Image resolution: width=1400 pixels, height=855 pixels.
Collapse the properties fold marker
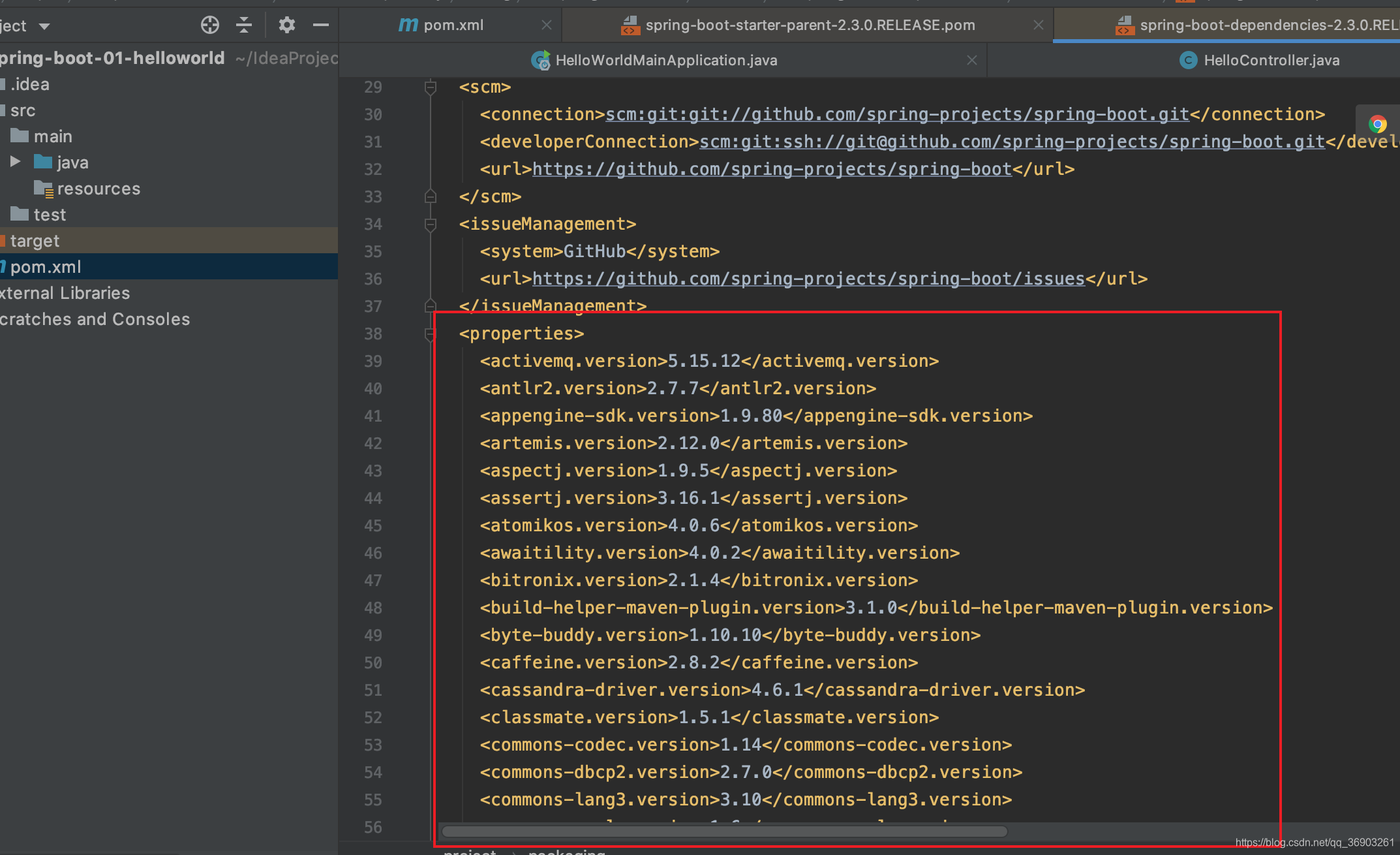(x=431, y=334)
